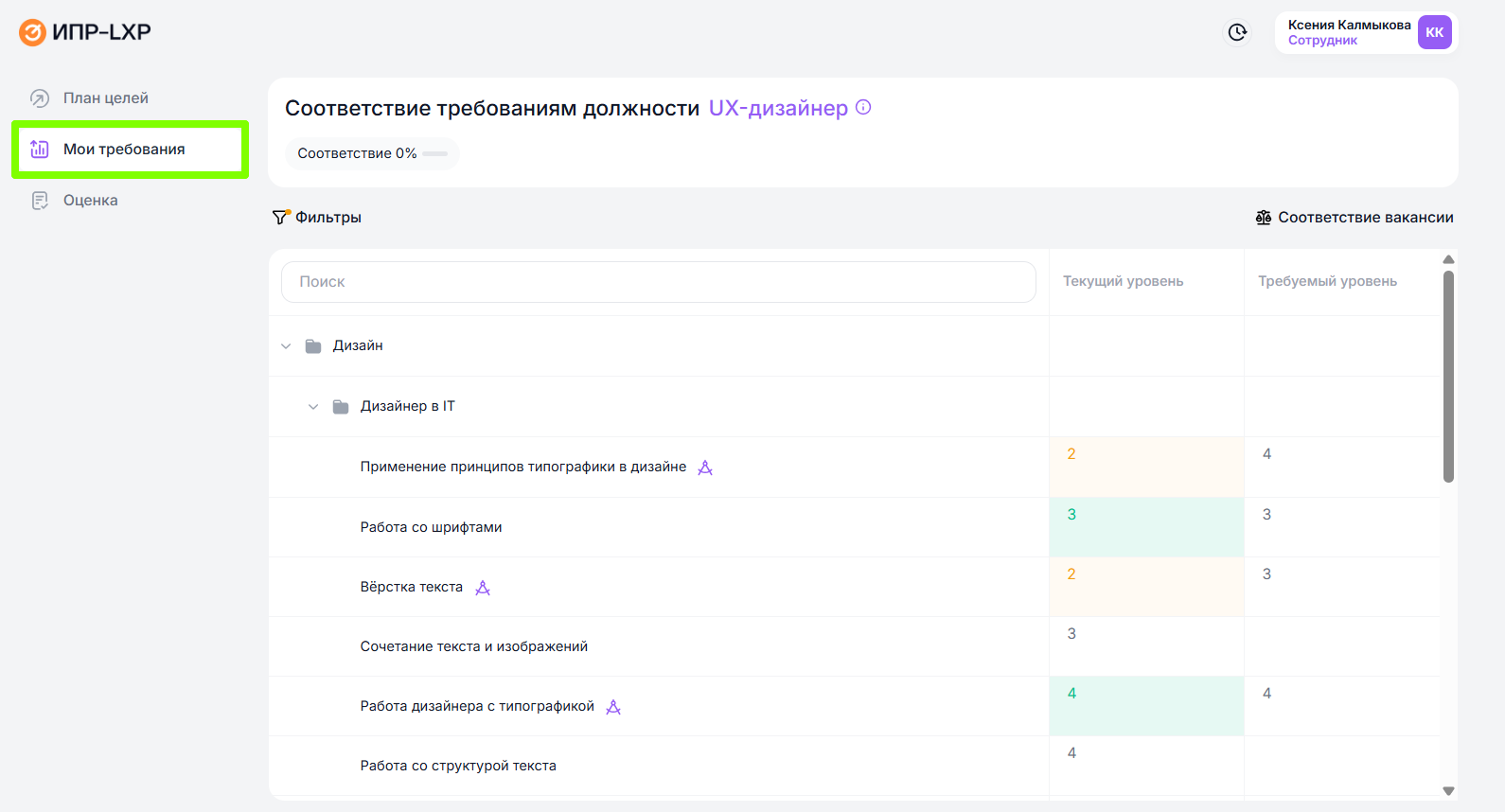The width and height of the screenshot is (1505, 812).
Task: Click the ИПР-LXP logo icon
Action: coord(32,32)
